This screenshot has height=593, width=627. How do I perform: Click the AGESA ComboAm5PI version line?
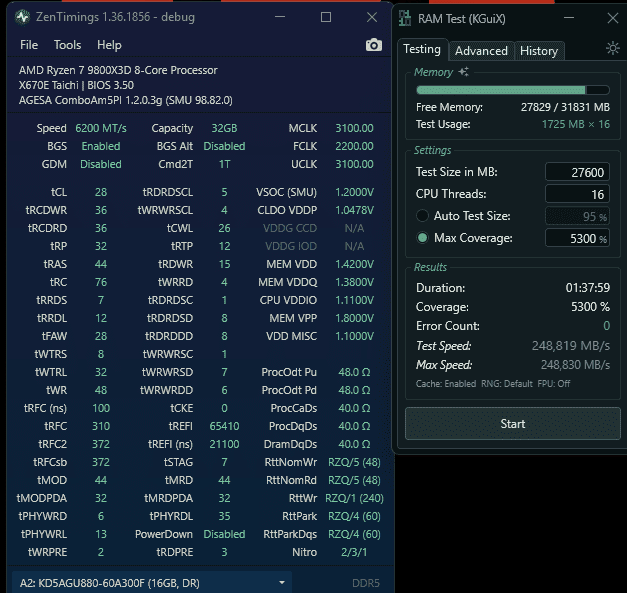(x=125, y=100)
